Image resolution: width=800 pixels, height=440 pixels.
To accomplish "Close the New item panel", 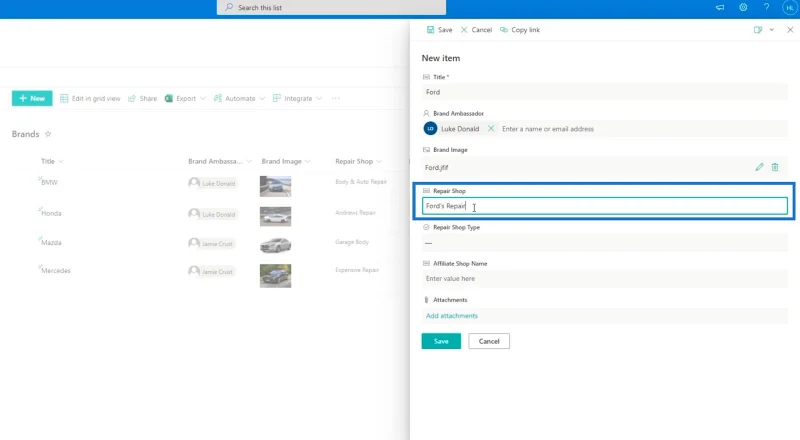I will (790, 30).
